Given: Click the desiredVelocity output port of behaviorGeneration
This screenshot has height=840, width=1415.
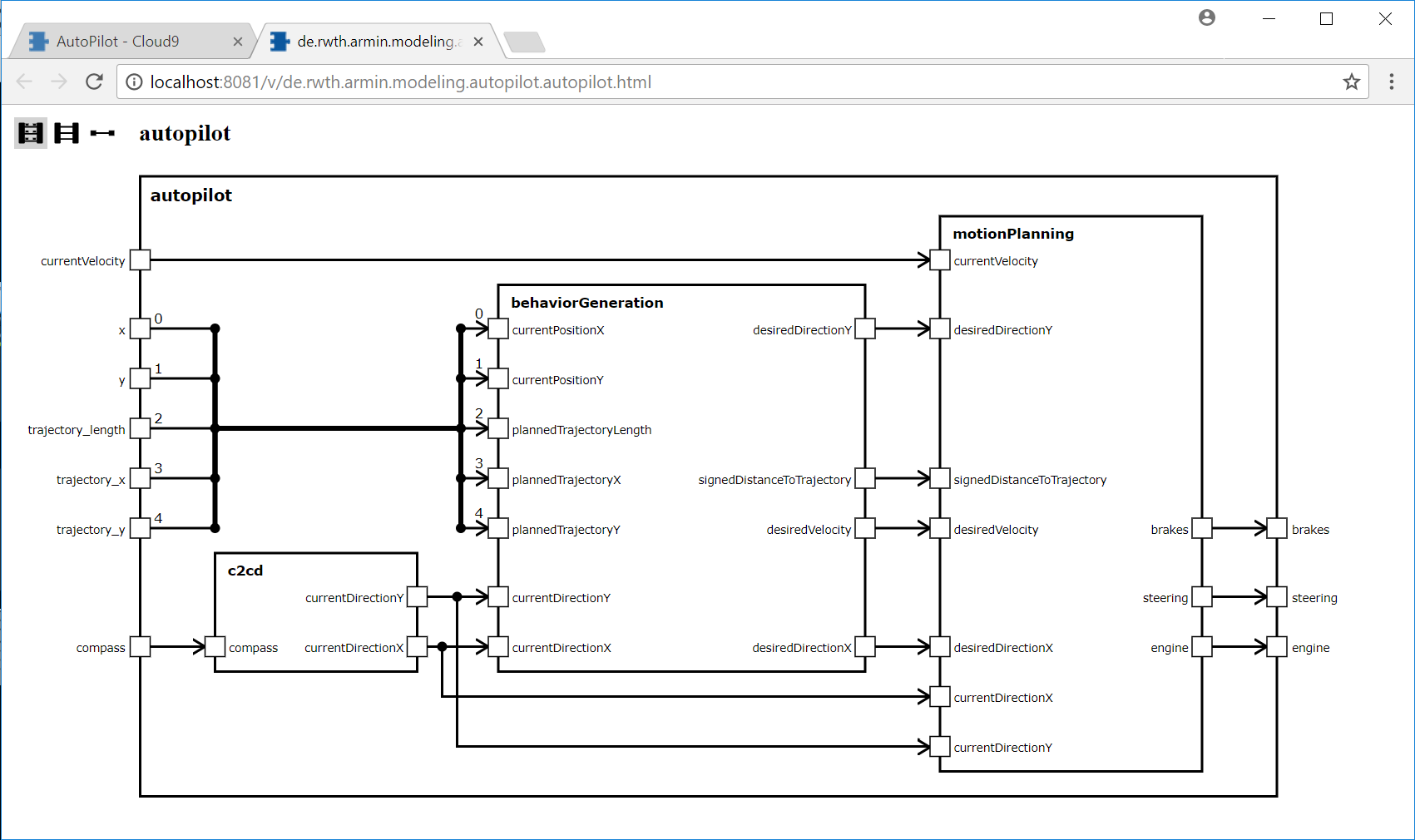Looking at the screenshot, I should (x=865, y=528).
